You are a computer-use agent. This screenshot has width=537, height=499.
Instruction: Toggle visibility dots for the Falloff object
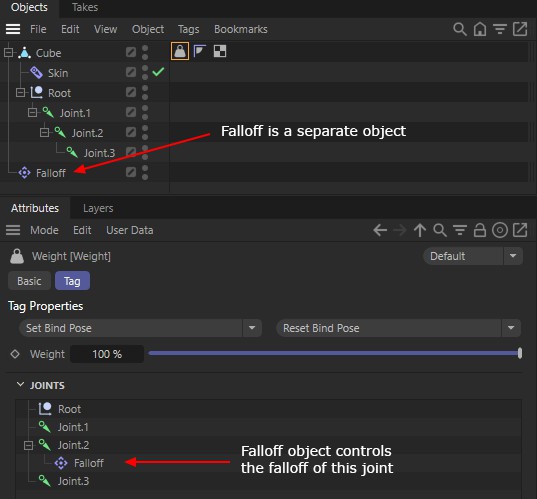coord(145,172)
